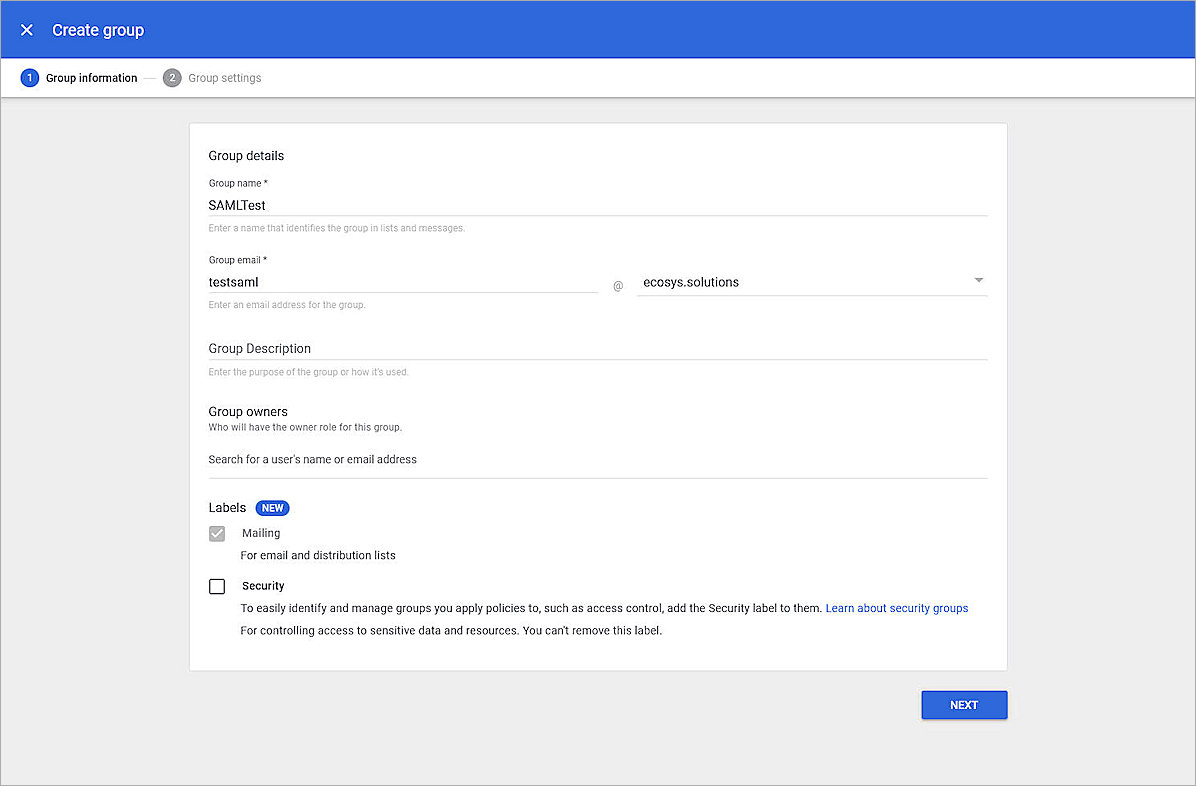Click the @ symbol between email fields
The height and width of the screenshot is (786, 1196).
617,285
